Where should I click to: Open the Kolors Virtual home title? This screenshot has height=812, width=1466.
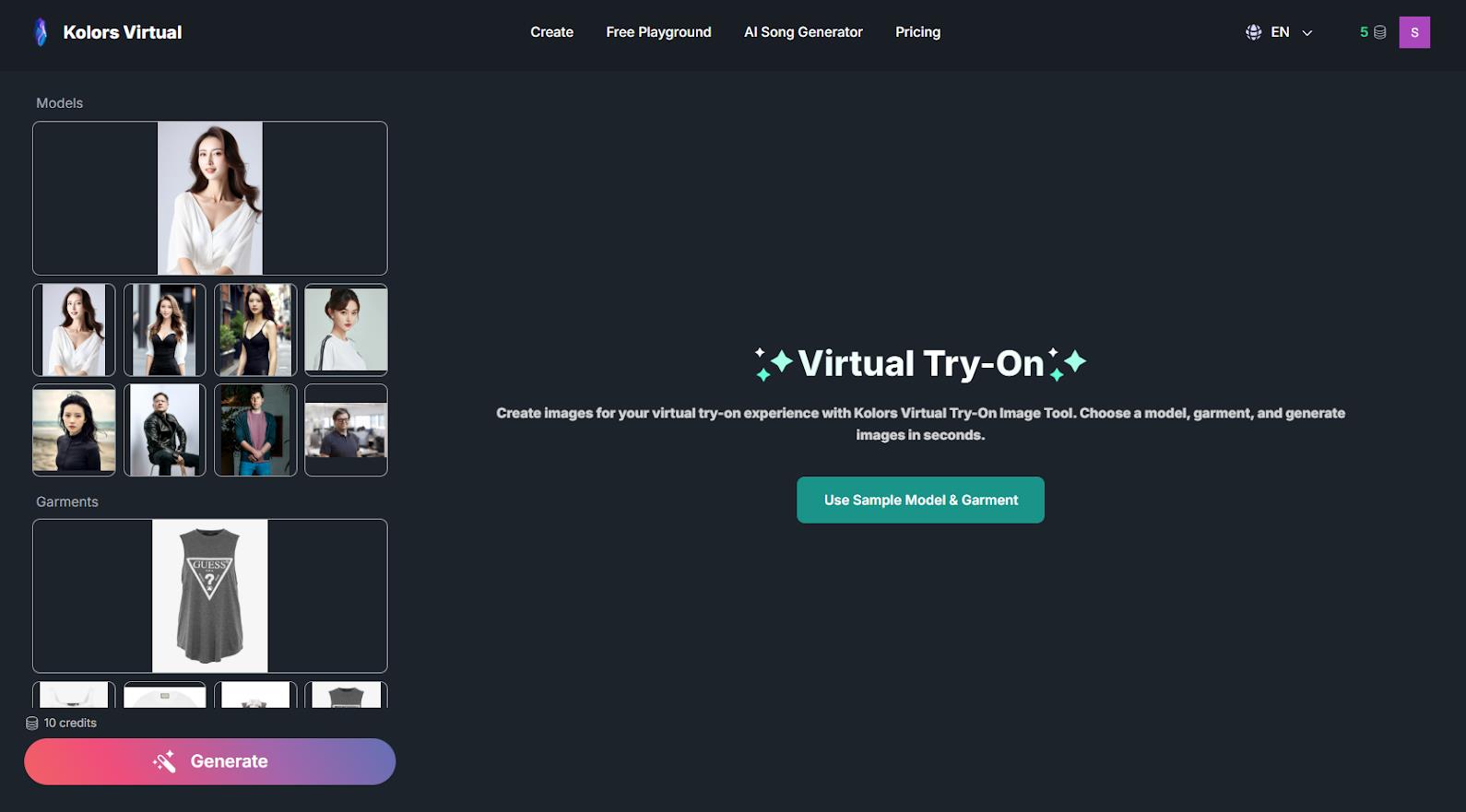point(123,32)
